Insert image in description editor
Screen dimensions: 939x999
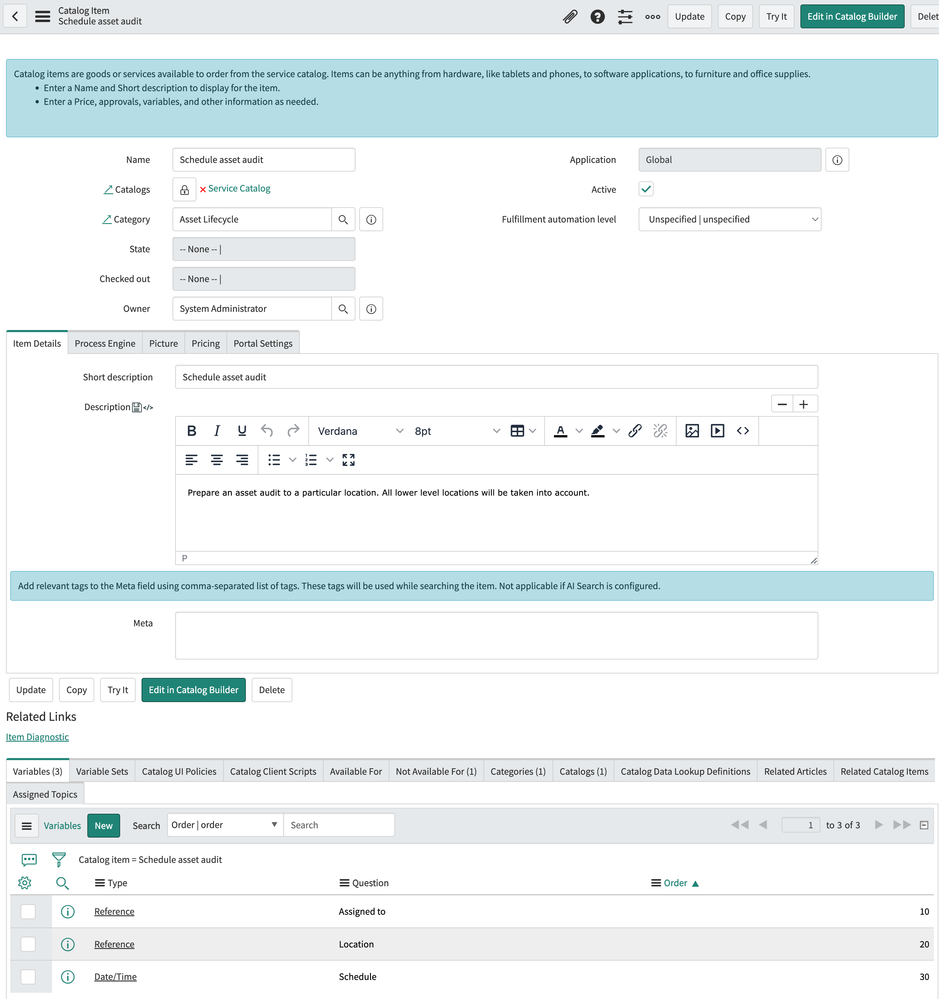[692, 431]
